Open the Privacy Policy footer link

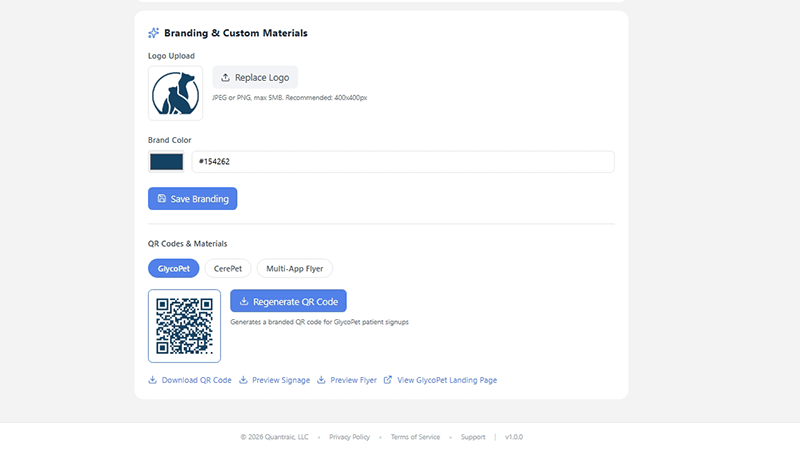pos(349,437)
